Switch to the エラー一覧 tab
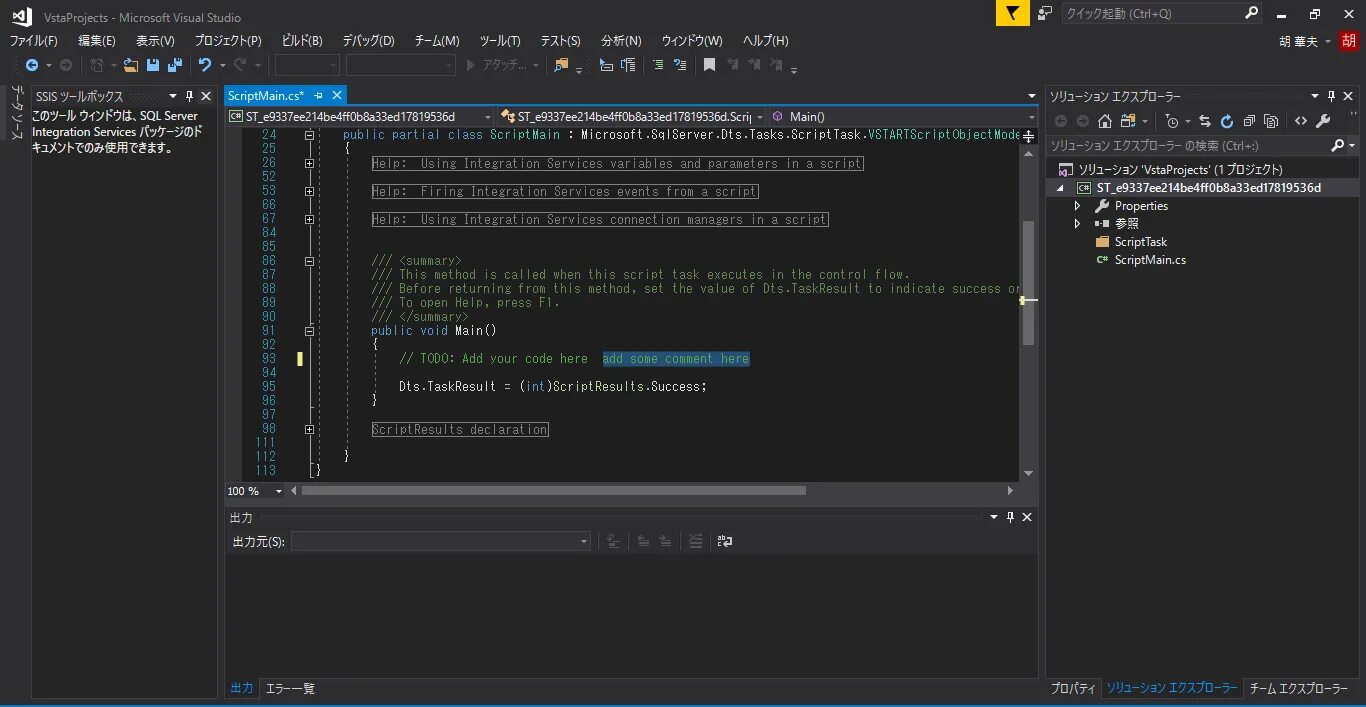Screen dimensions: 1366x707 point(290,689)
